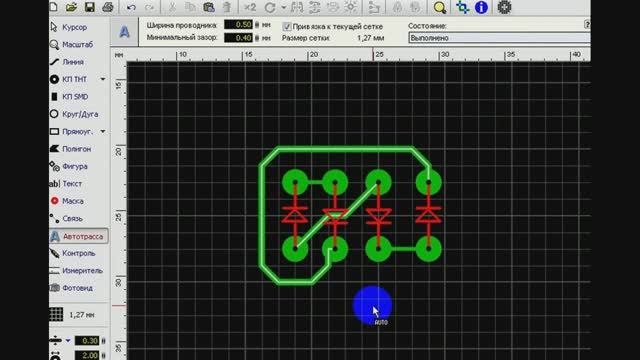
Task: Click the Минимальный зазор label
Action: tap(182, 38)
